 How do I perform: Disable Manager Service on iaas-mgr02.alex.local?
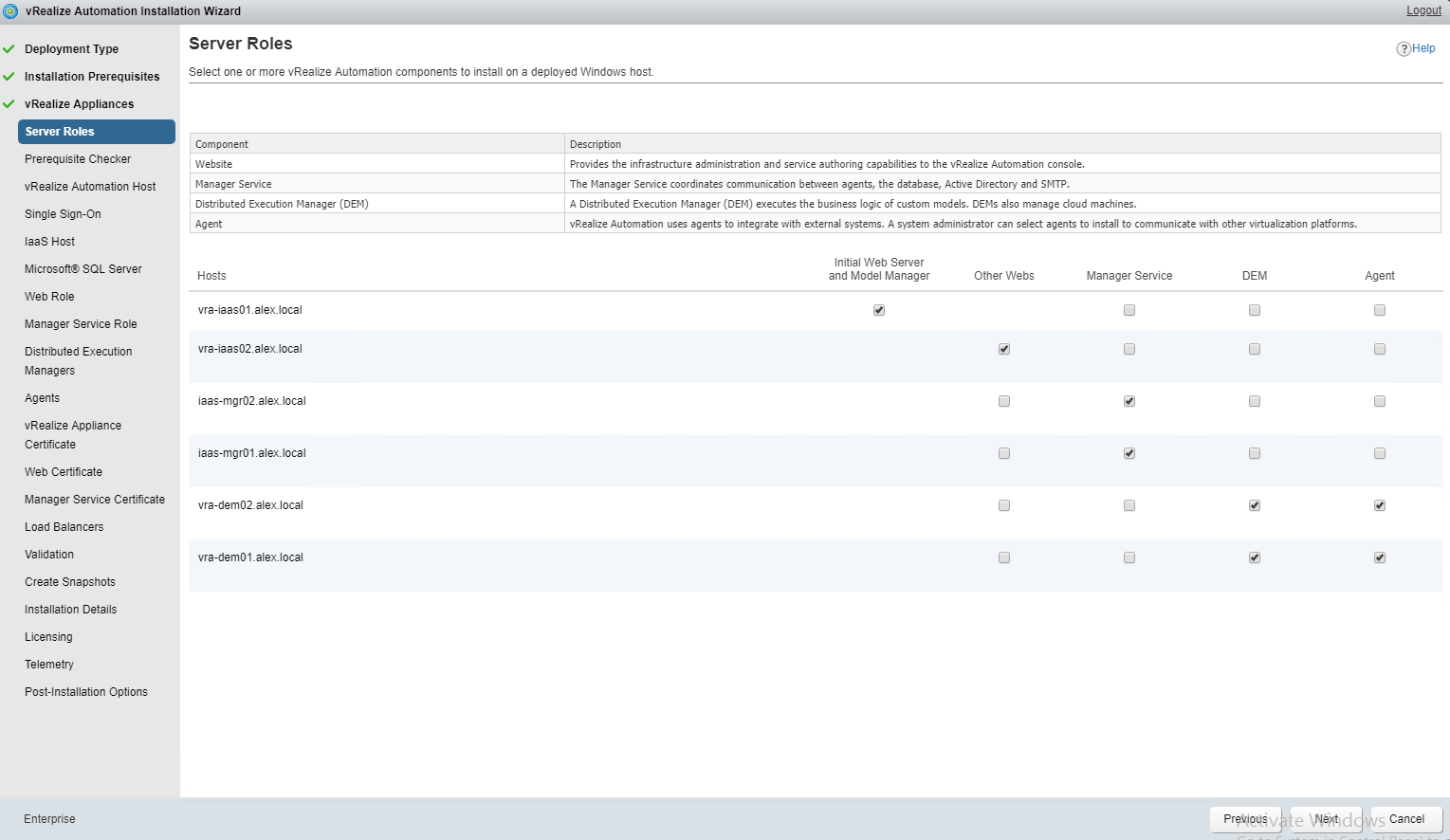[1129, 401]
